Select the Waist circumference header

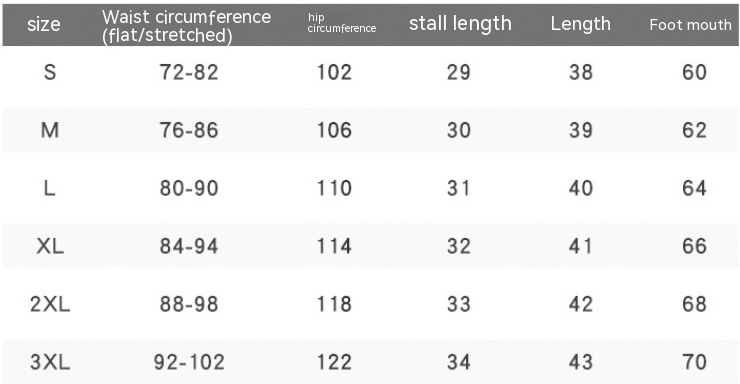pos(186,26)
